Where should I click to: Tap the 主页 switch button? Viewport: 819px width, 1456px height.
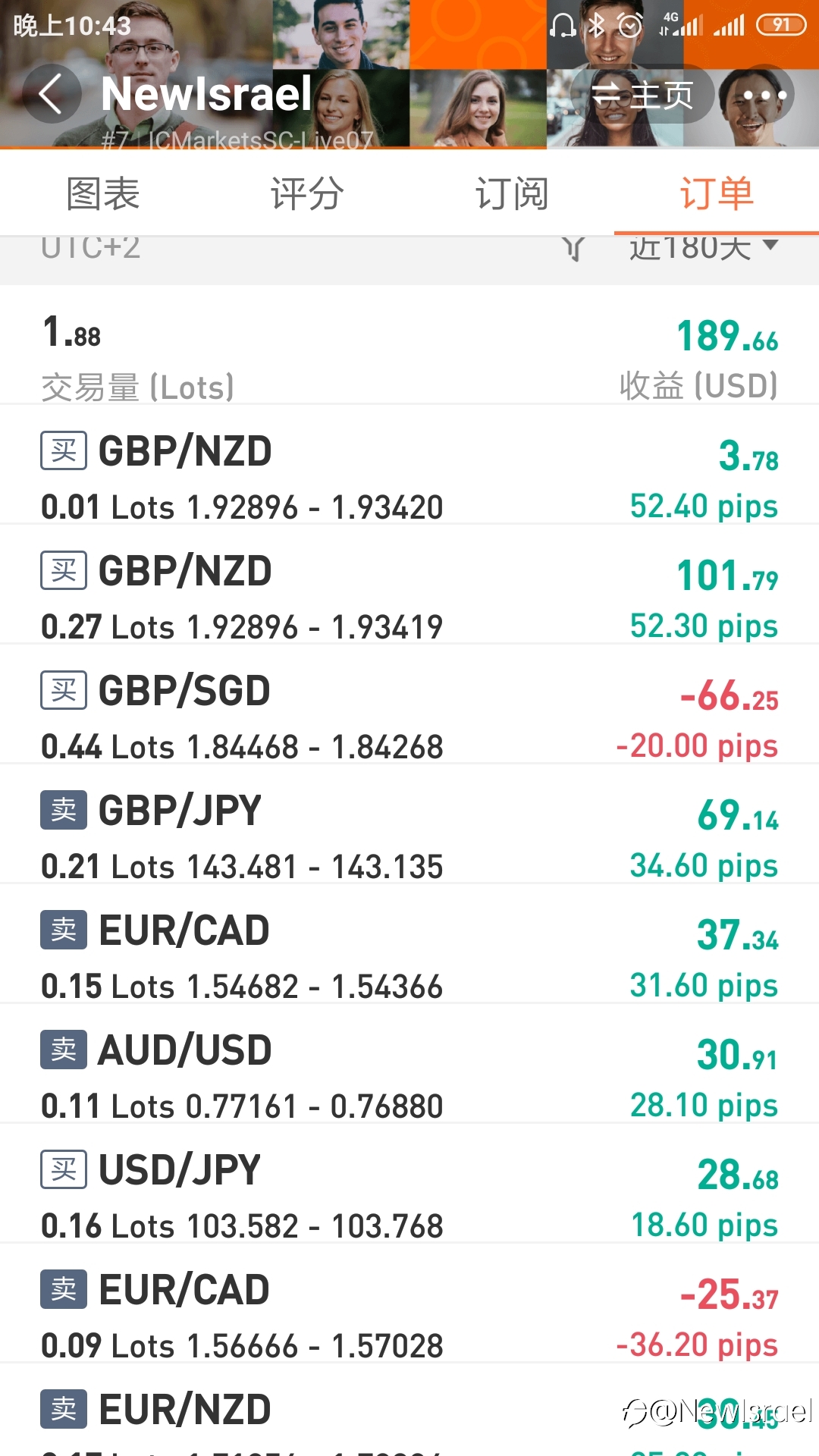[642, 95]
